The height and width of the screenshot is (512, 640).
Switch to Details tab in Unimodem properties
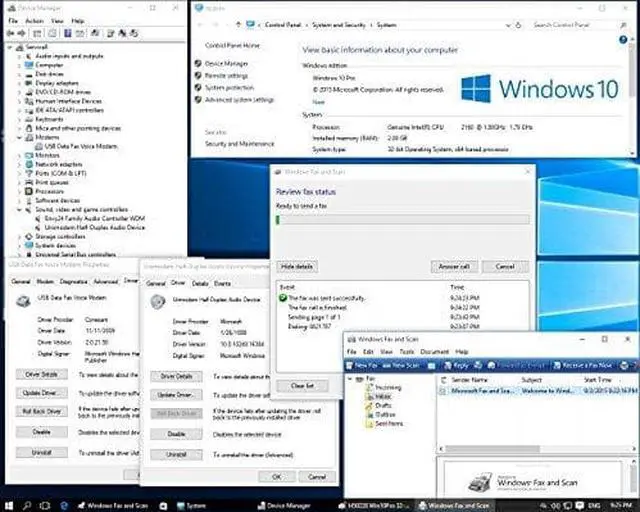[200, 283]
